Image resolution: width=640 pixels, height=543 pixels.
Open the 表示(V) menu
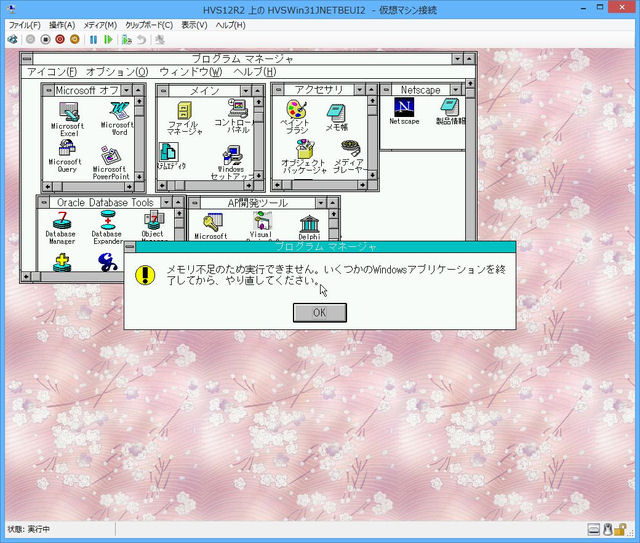pos(194,25)
